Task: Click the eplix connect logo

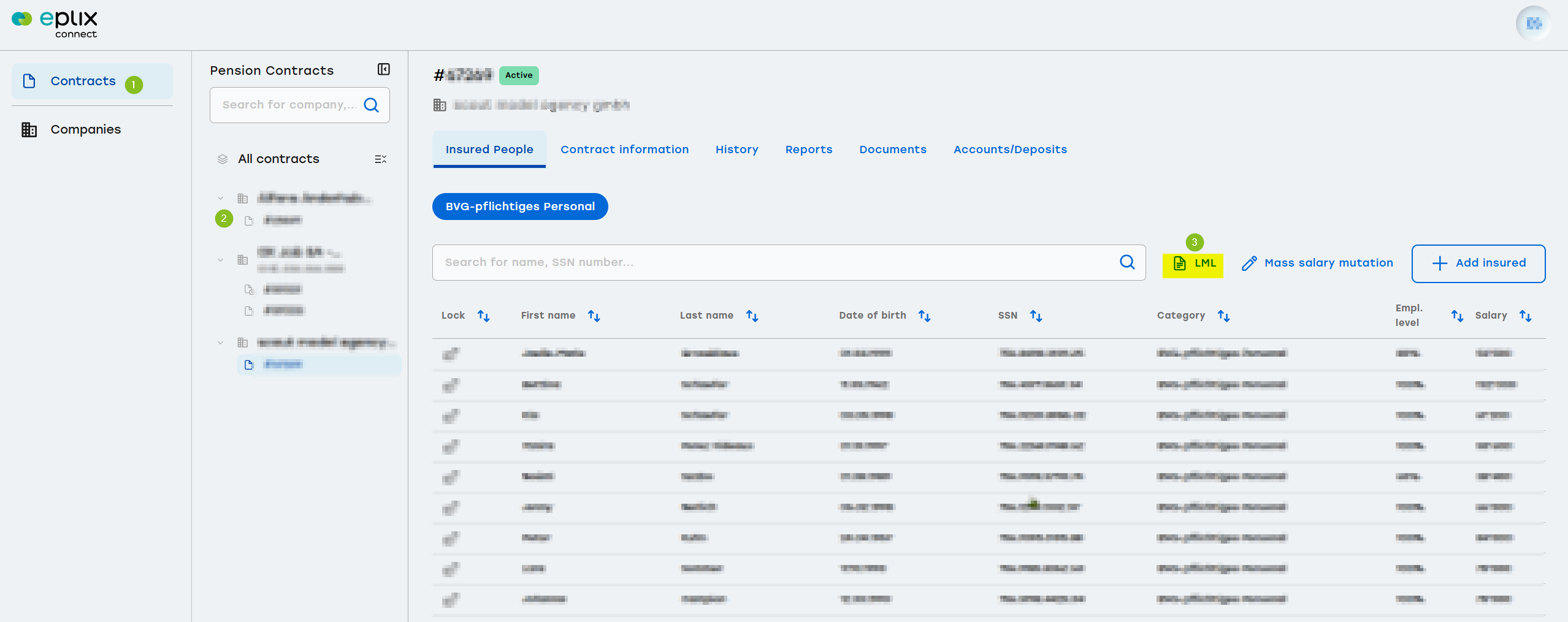Action: tap(55, 25)
